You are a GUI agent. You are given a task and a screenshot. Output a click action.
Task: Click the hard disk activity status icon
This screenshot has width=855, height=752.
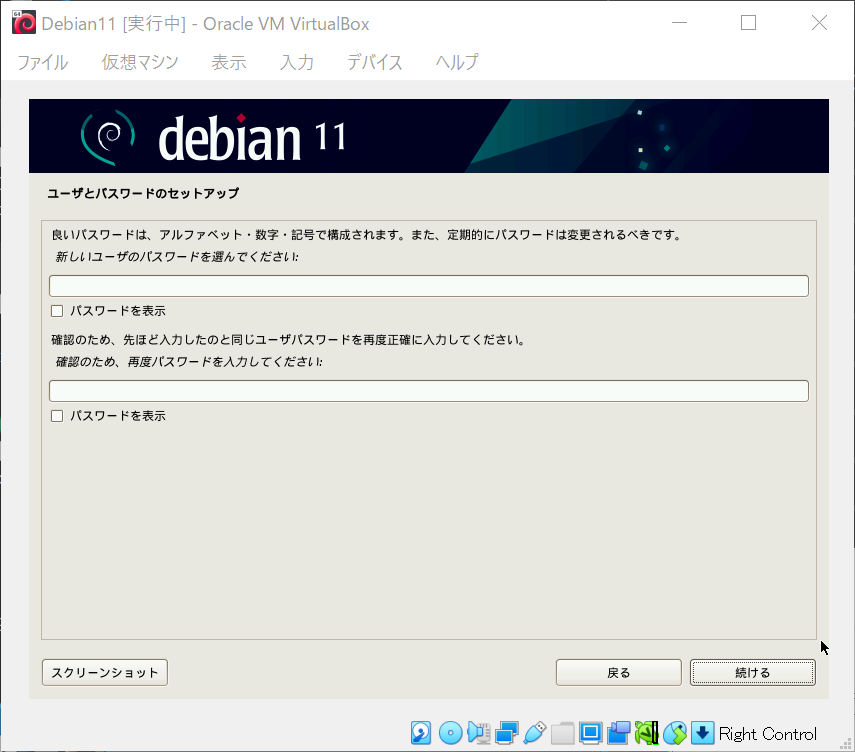421,733
